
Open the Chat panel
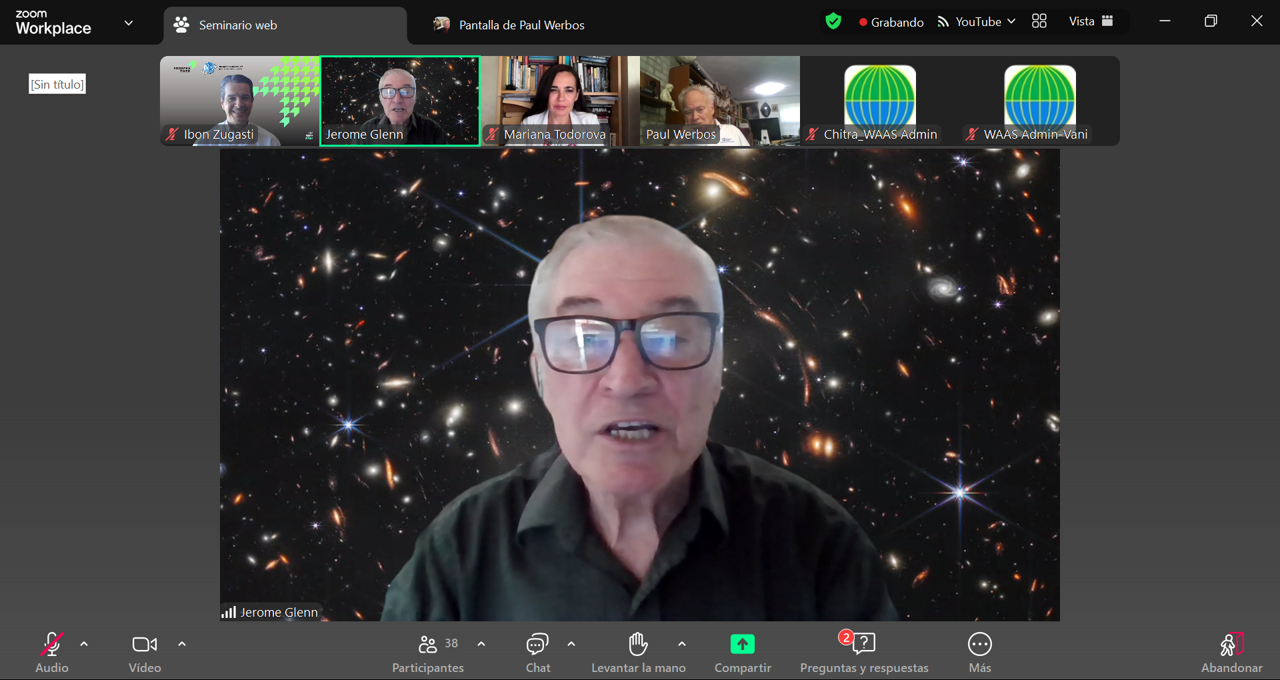point(538,652)
